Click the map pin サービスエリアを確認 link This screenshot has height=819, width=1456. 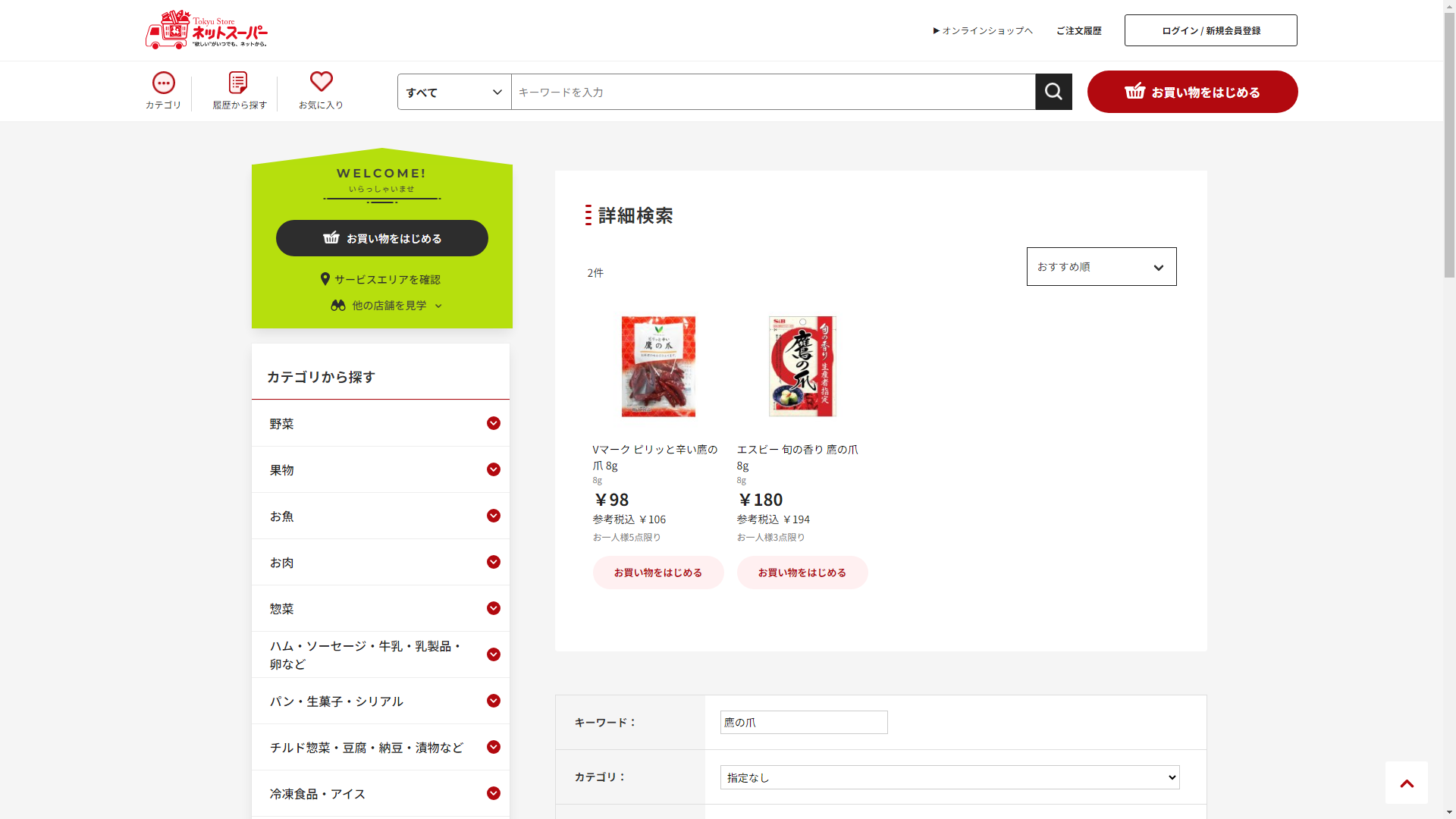[x=381, y=279]
